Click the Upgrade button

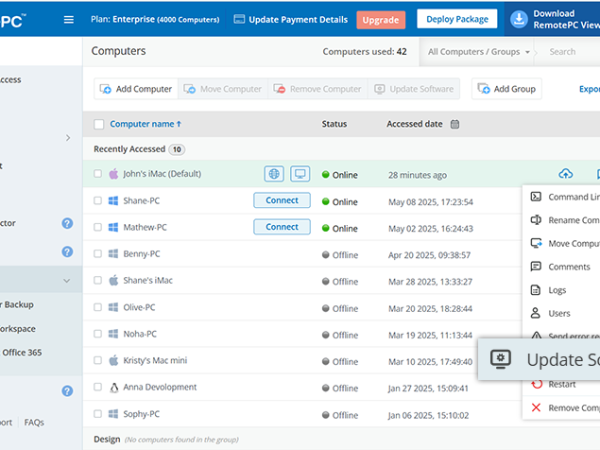coord(381,20)
